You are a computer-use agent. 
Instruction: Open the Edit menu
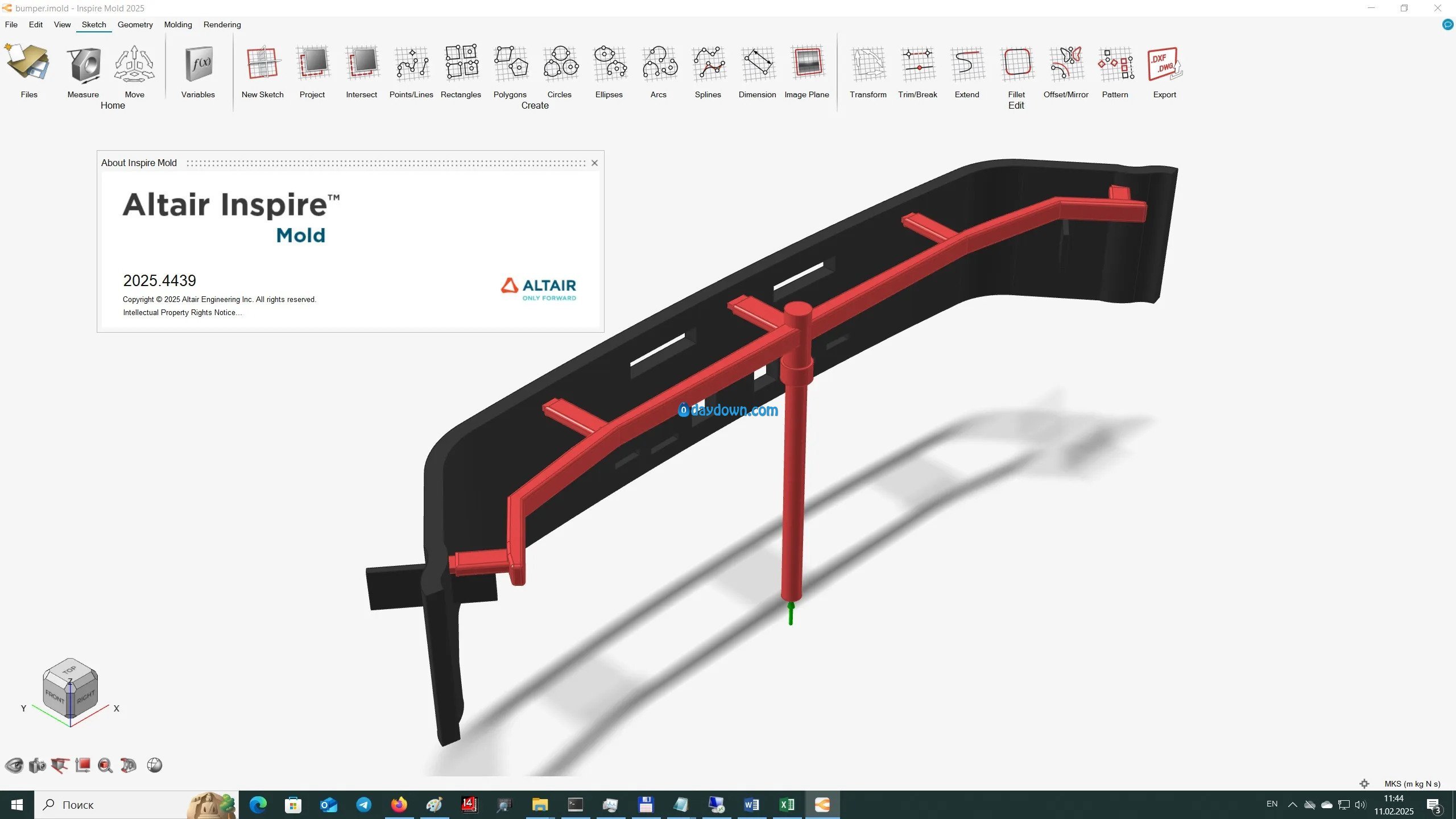36,24
